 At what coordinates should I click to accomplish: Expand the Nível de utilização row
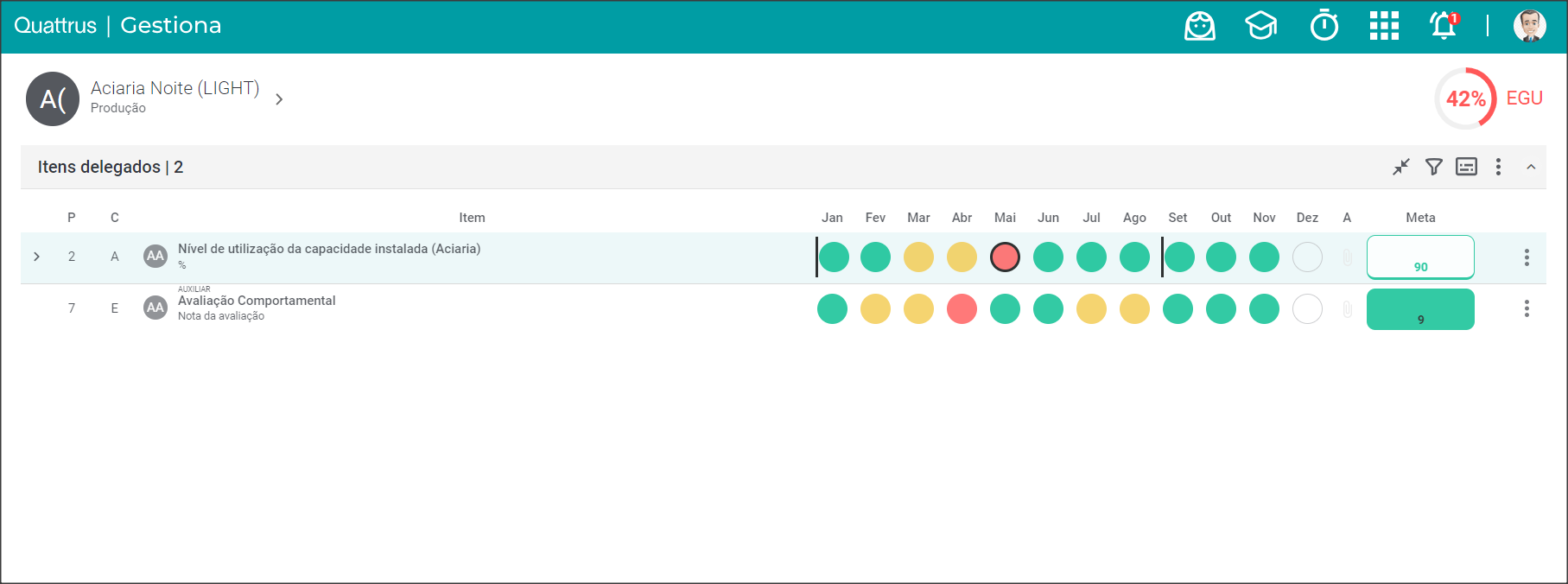pyautogui.click(x=36, y=257)
